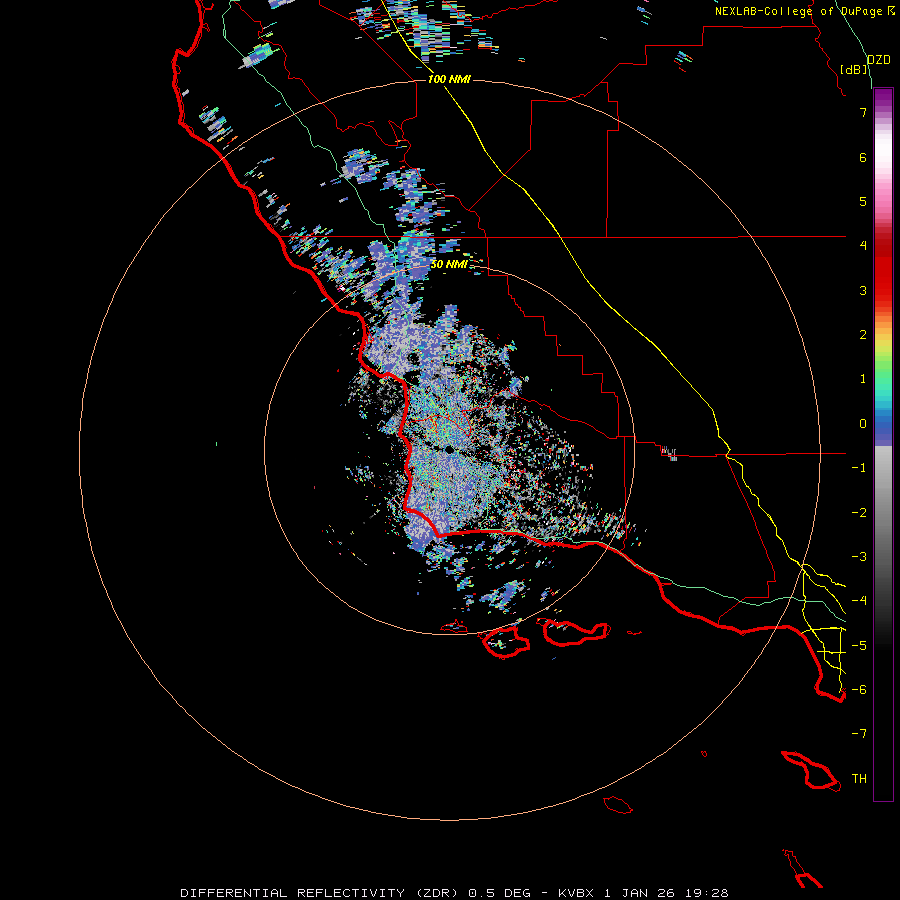
Task: Select the 0 tick label on color scale
Action: (x=863, y=424)
